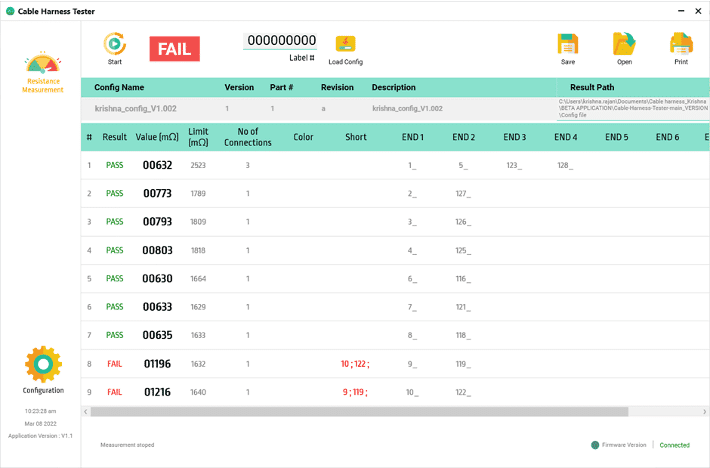Image resolution: width=710 pixels, height=468 pixels.
Task: Click the END 2 value 127_
Action: [463, 194]
